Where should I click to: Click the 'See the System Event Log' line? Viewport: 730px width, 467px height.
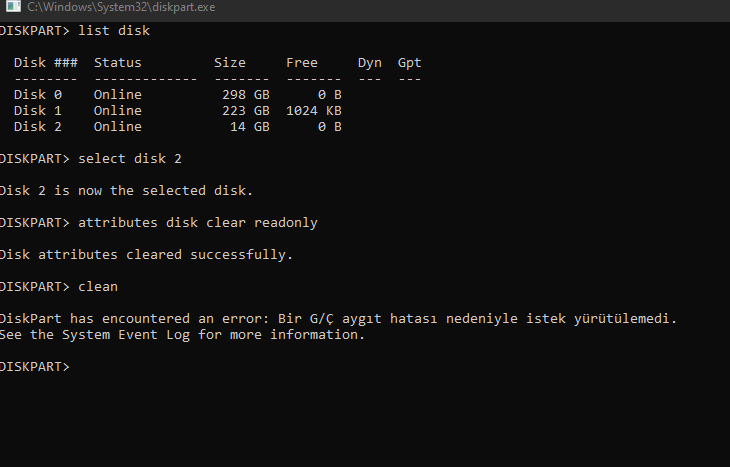182,335
